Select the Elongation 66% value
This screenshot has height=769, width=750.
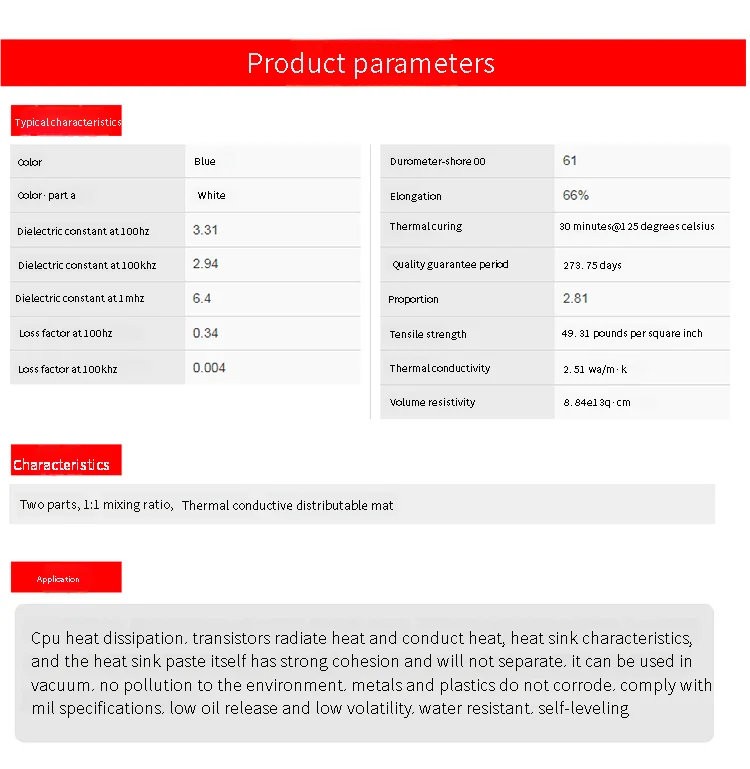click(576, 195)
